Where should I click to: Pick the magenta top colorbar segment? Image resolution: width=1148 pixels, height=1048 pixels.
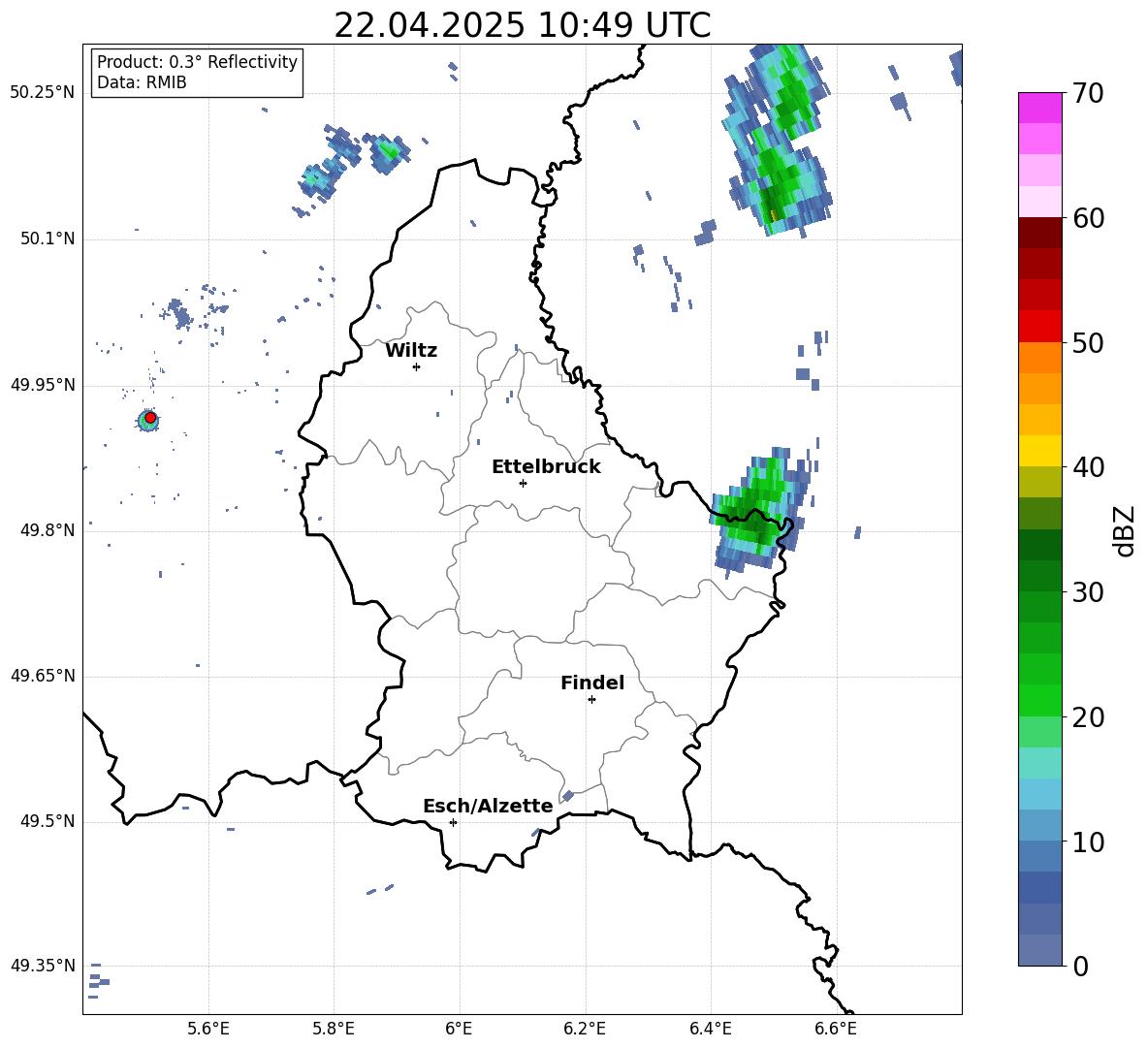click(x=1039, y=108)
